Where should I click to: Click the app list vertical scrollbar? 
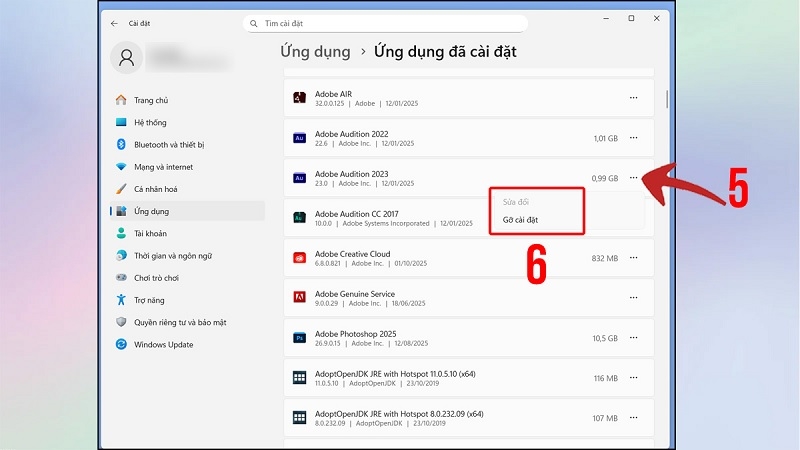666,99
